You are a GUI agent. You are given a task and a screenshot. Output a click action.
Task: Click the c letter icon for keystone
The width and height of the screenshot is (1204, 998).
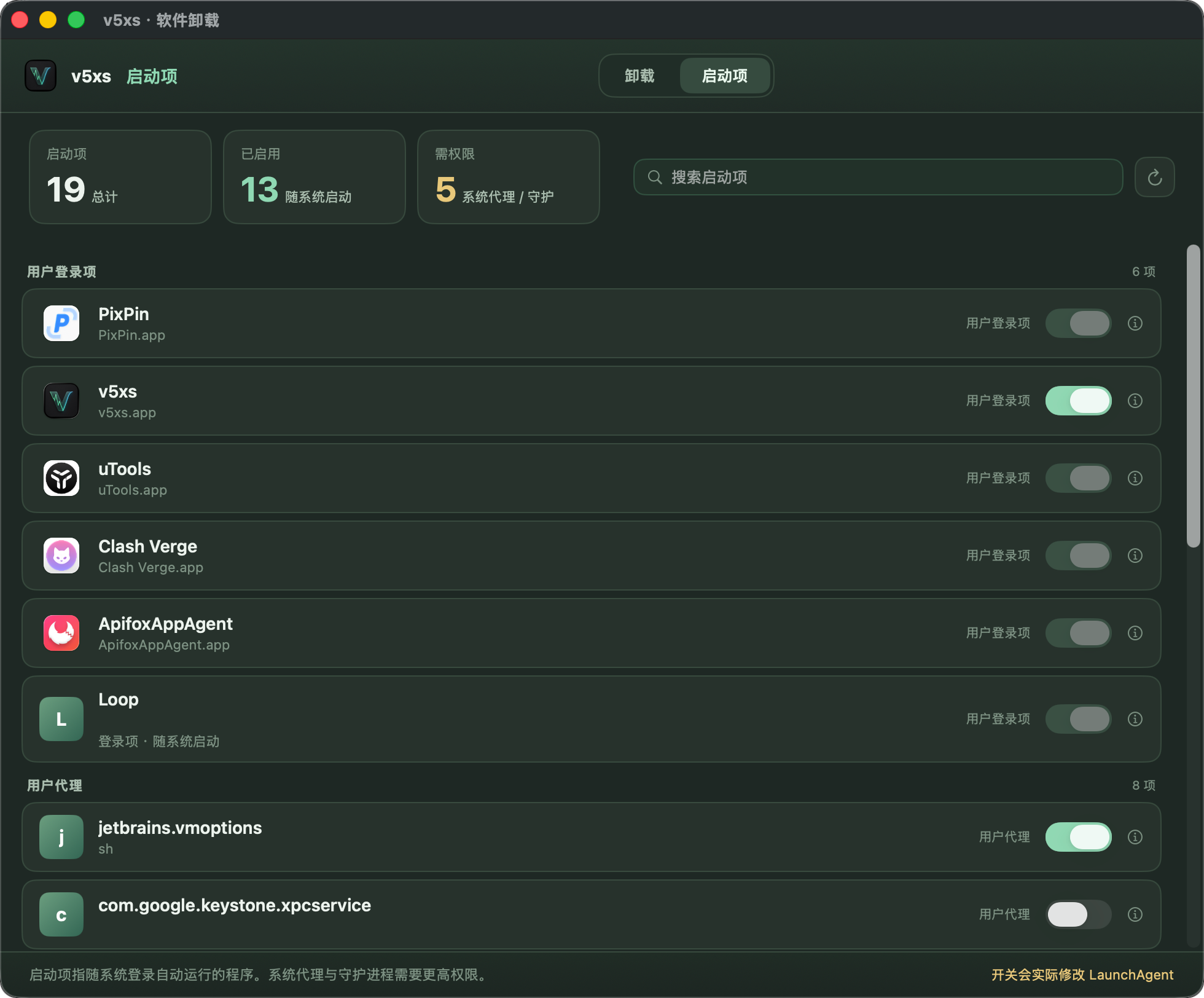click(61, 914)
